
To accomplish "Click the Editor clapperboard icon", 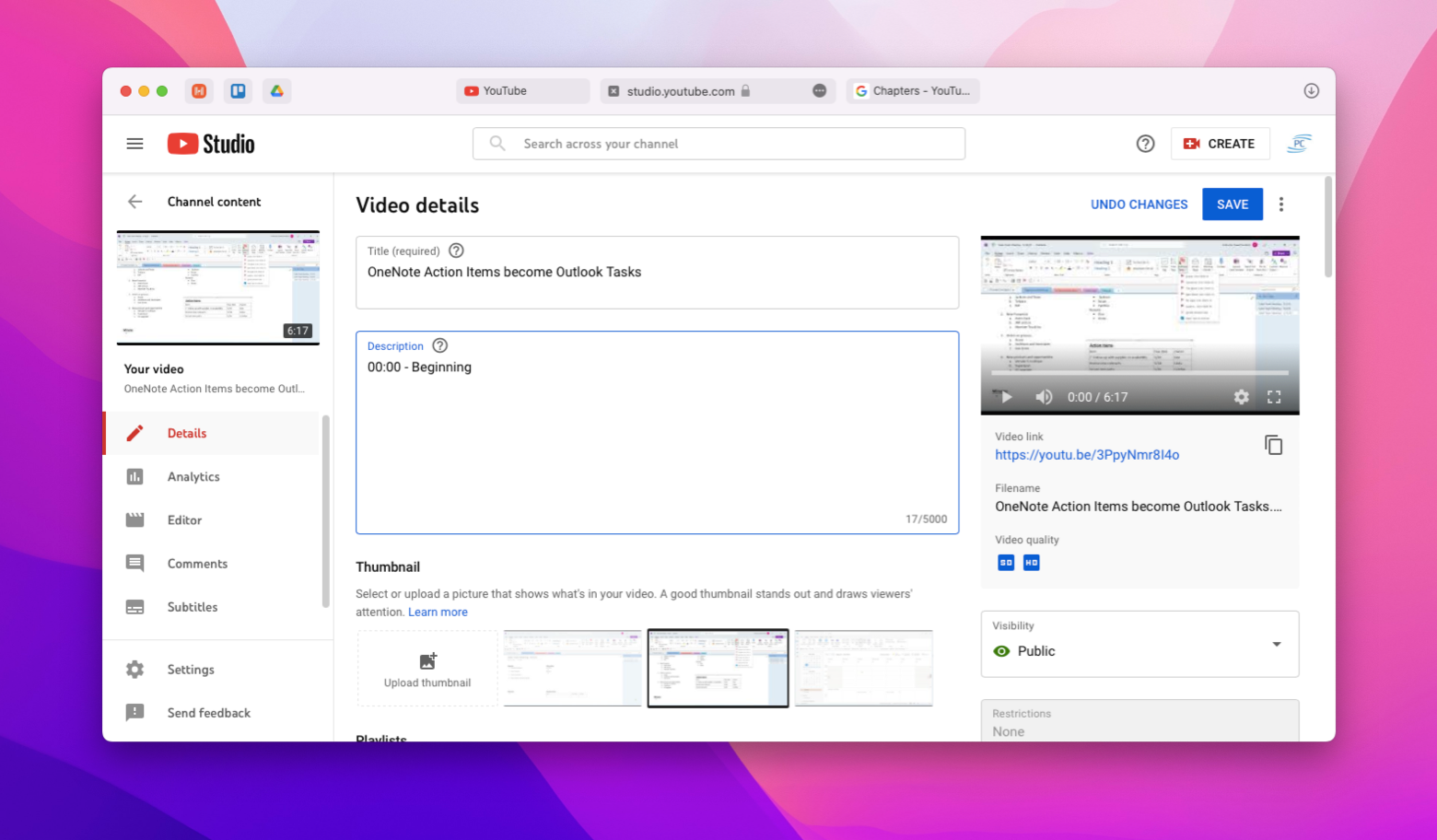I will pyautogui.click(x=135, y=519).
